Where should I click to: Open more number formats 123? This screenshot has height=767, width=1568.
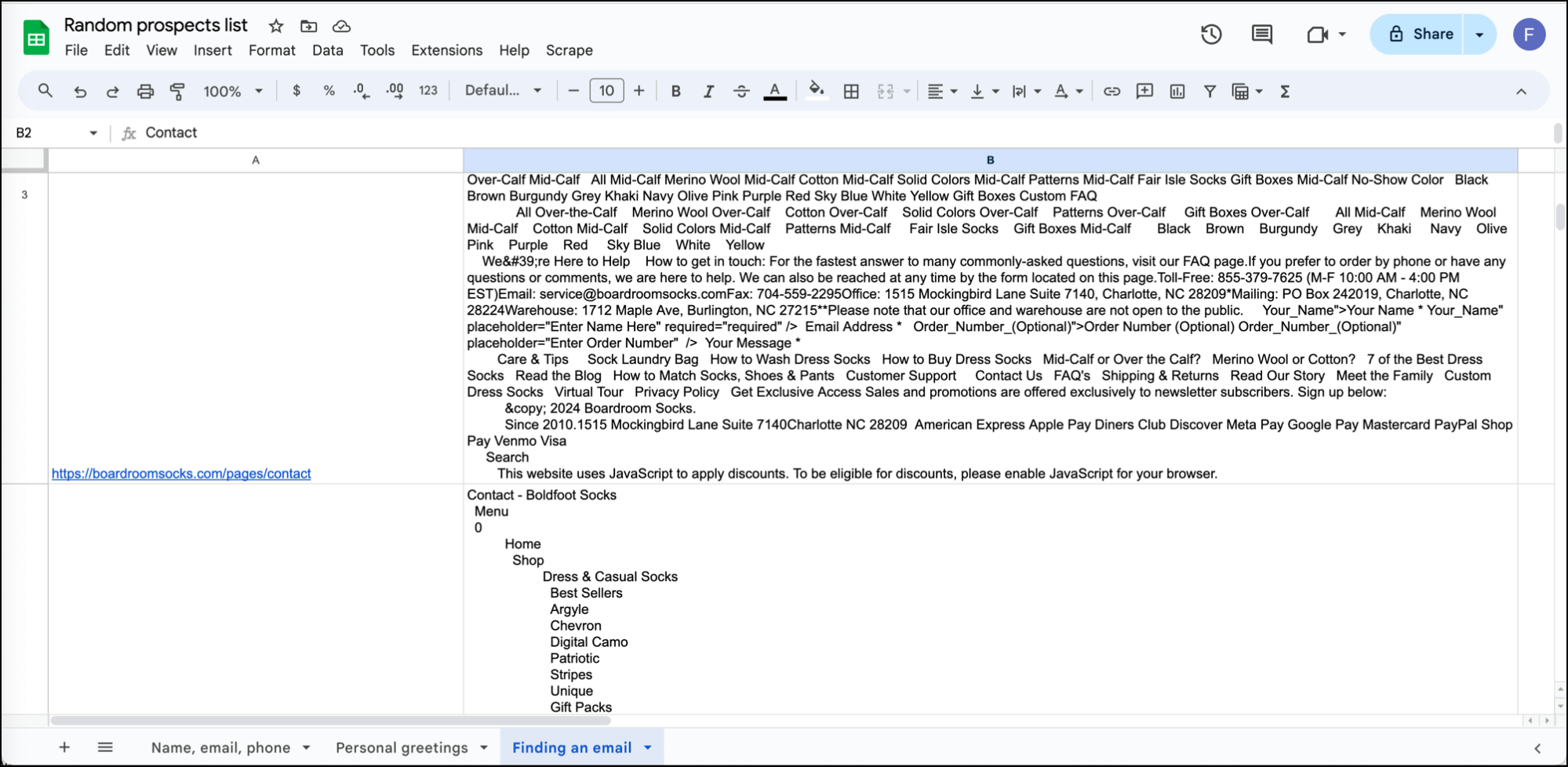click(428, 91)
